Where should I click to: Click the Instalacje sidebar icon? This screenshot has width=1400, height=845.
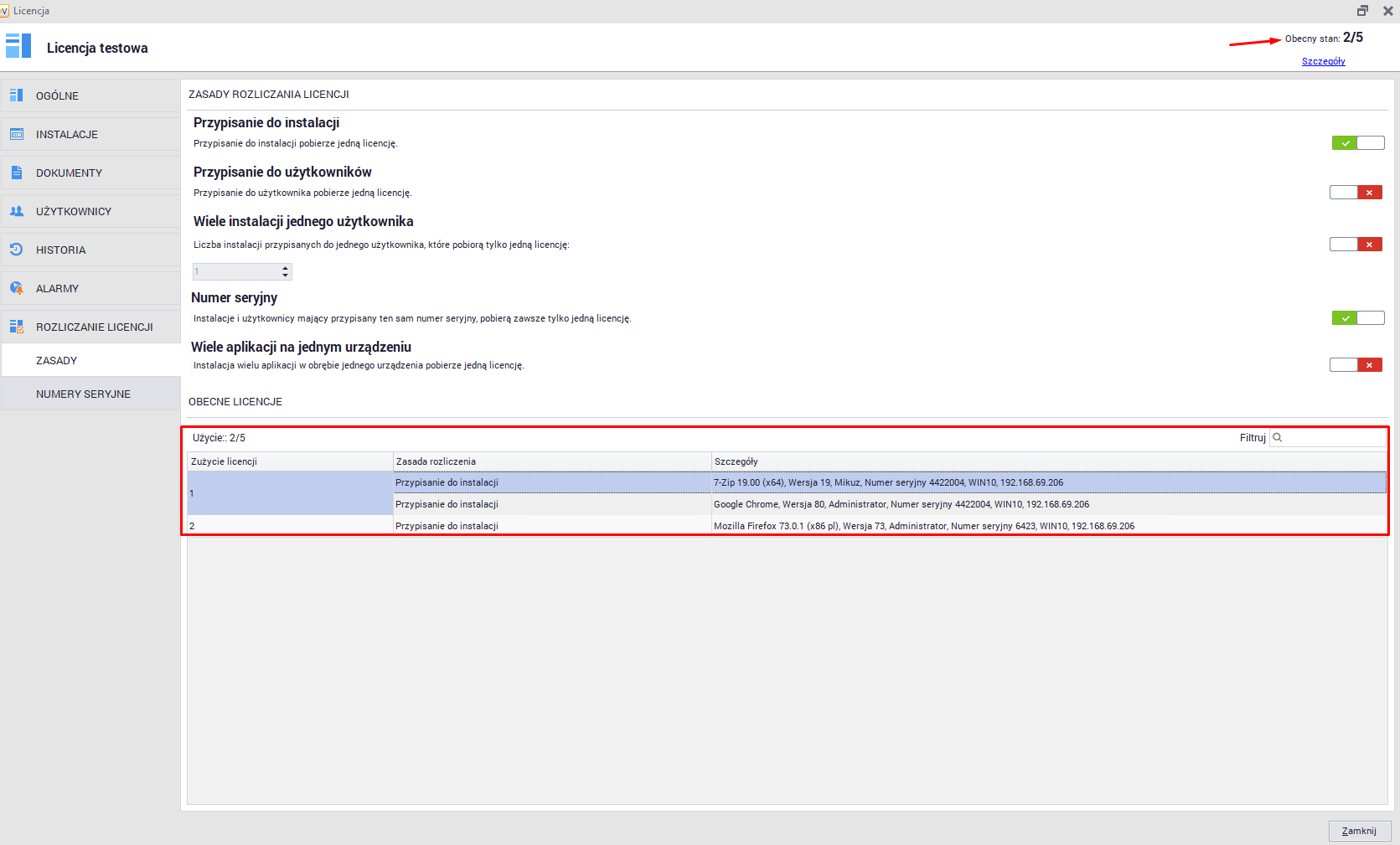click(x=16, y=134)
